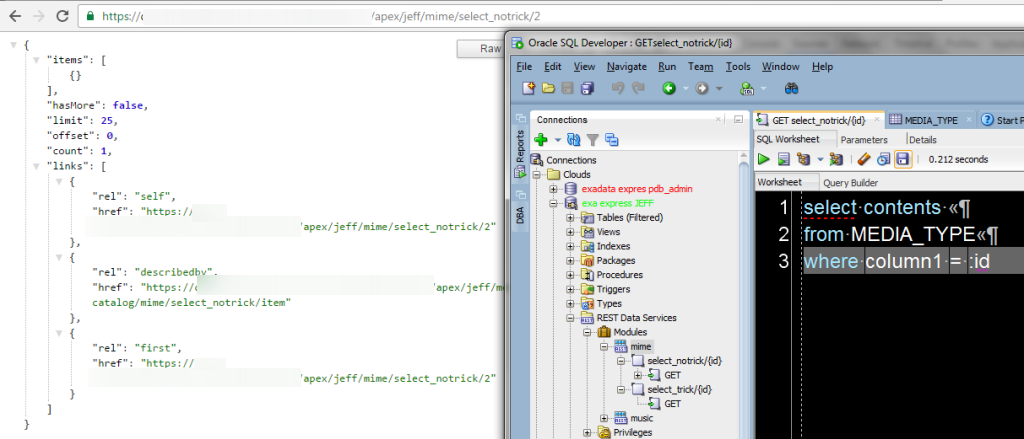Image resolution: width=1024 pixels, height=439 pixels.
Task: Click the Autotrace icon
Action: tap(836, 159)
